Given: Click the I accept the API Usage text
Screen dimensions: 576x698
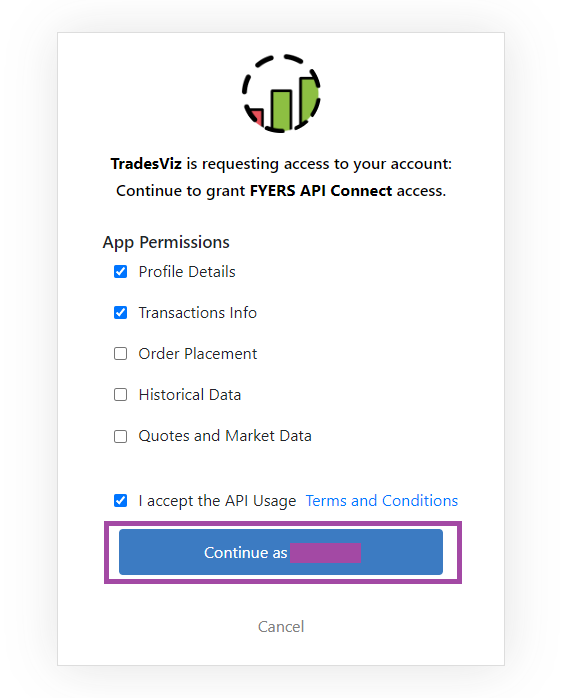Looking at the screenshot, I should pos(217,501).
